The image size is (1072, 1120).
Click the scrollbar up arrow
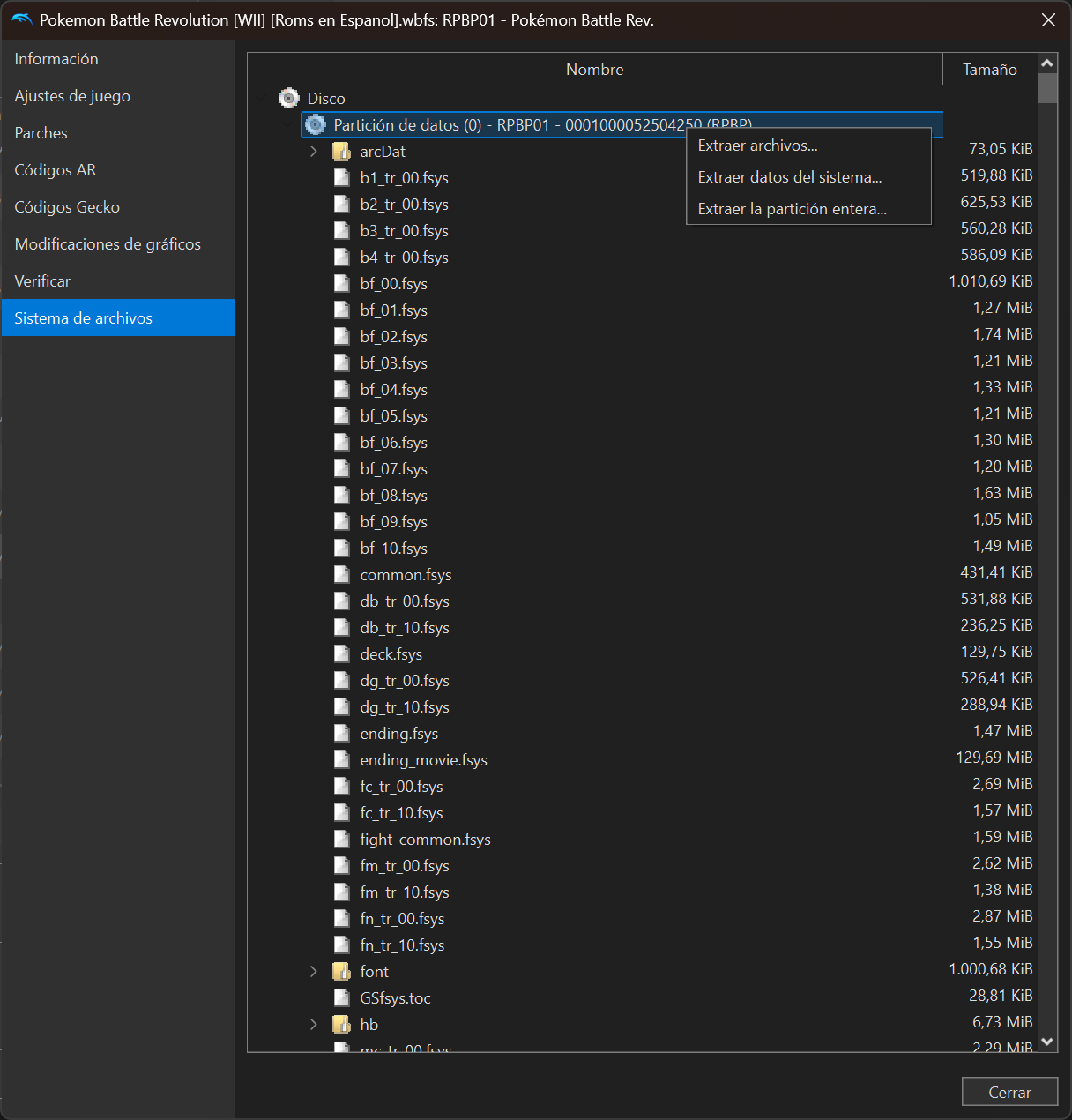tap(1047, 63)
